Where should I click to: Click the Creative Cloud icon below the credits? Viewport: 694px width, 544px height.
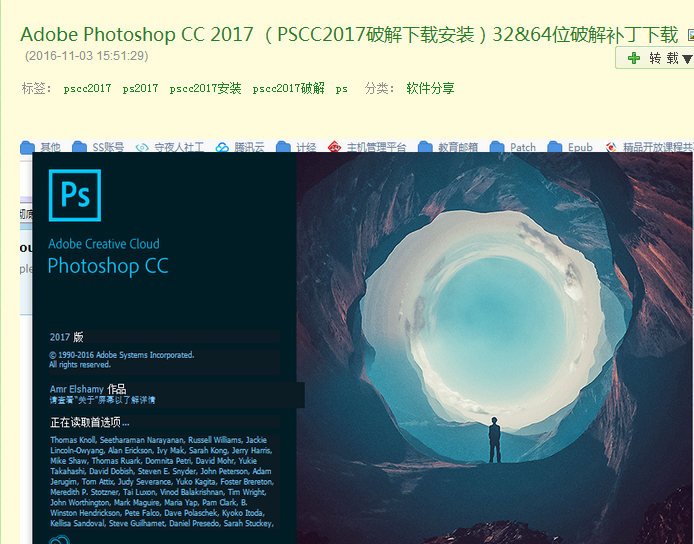(x=59, y=540)
